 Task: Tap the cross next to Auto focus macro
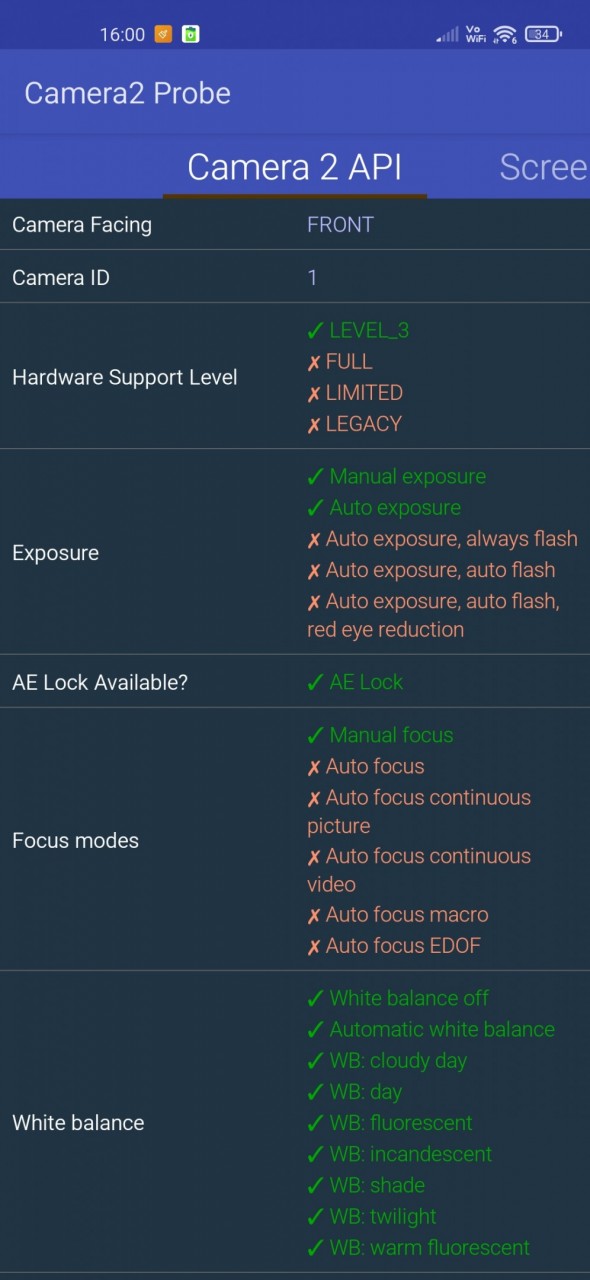314,915
